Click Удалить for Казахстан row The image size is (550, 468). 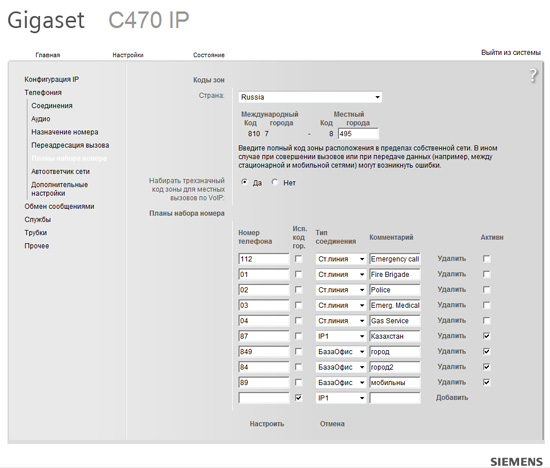(x=451, y=336)
